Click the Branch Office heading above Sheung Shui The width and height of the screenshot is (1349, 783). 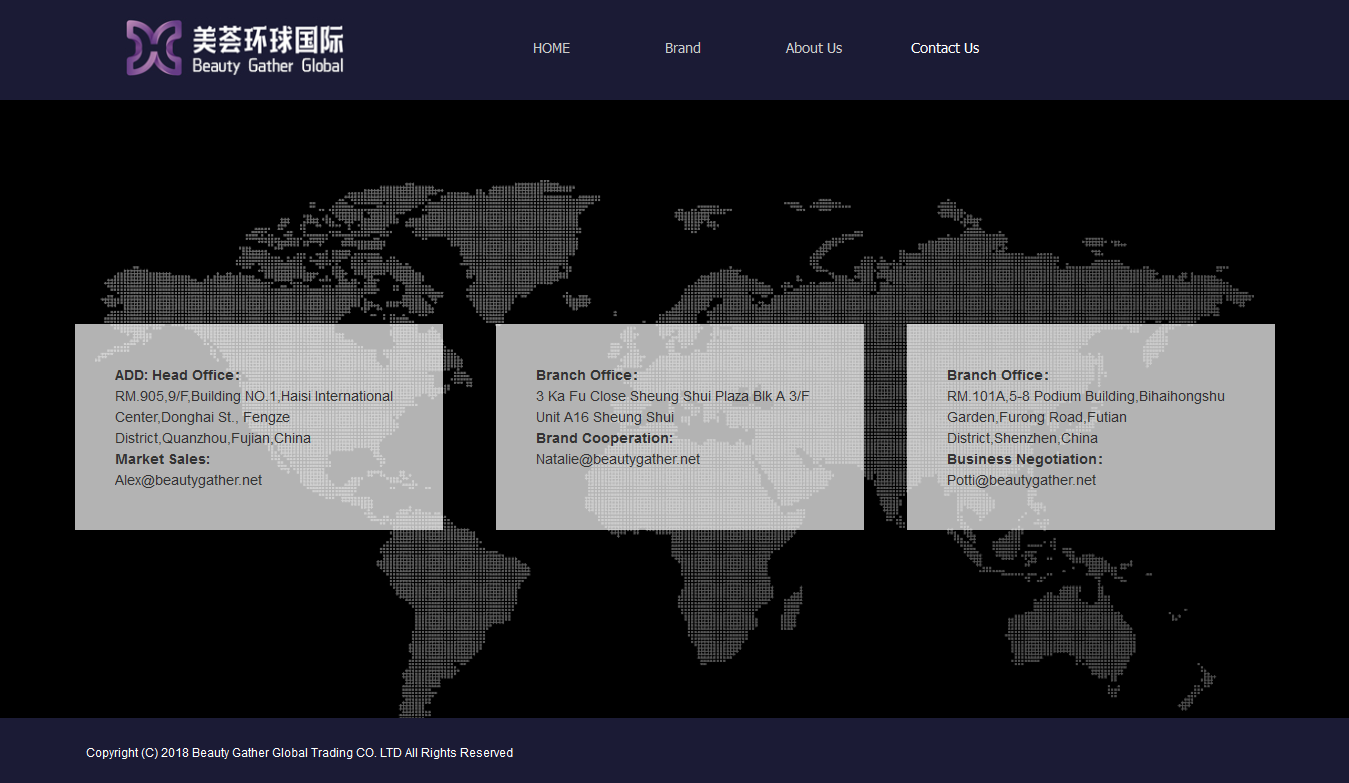pyautogui.click(x=586, y=375)
